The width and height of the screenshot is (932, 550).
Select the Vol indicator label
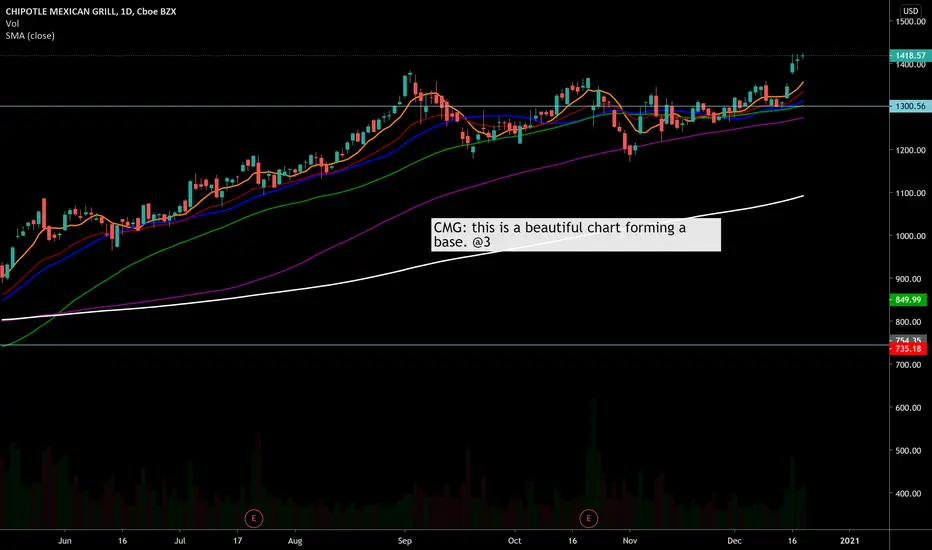(12, 24)
